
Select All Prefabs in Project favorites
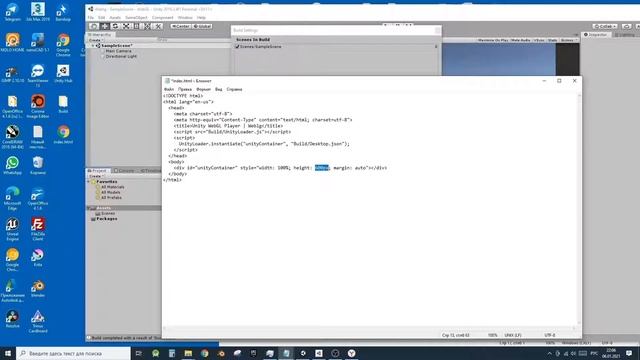point(111,198)
